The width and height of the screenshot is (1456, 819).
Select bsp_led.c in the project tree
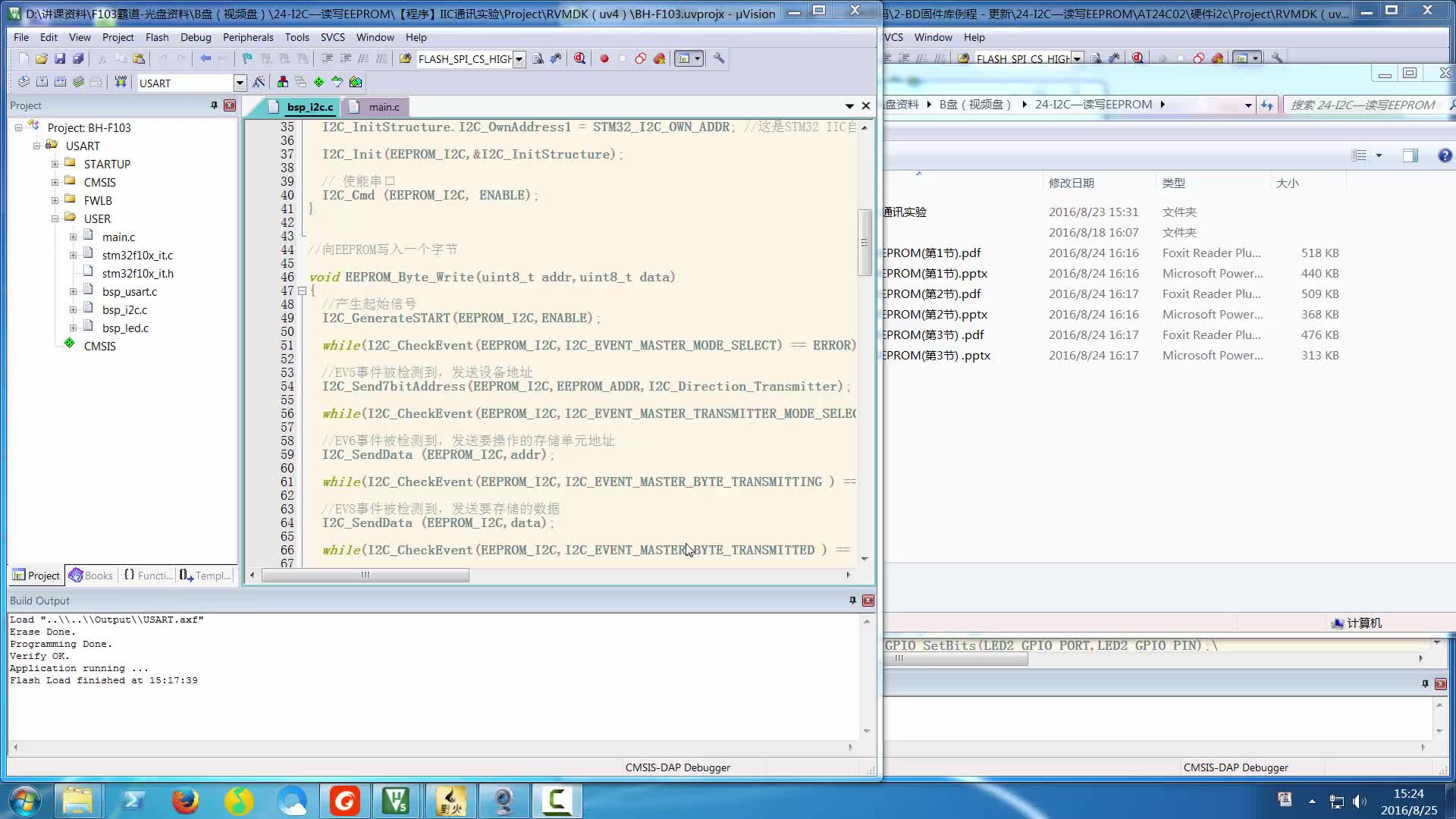click(125, 328)
